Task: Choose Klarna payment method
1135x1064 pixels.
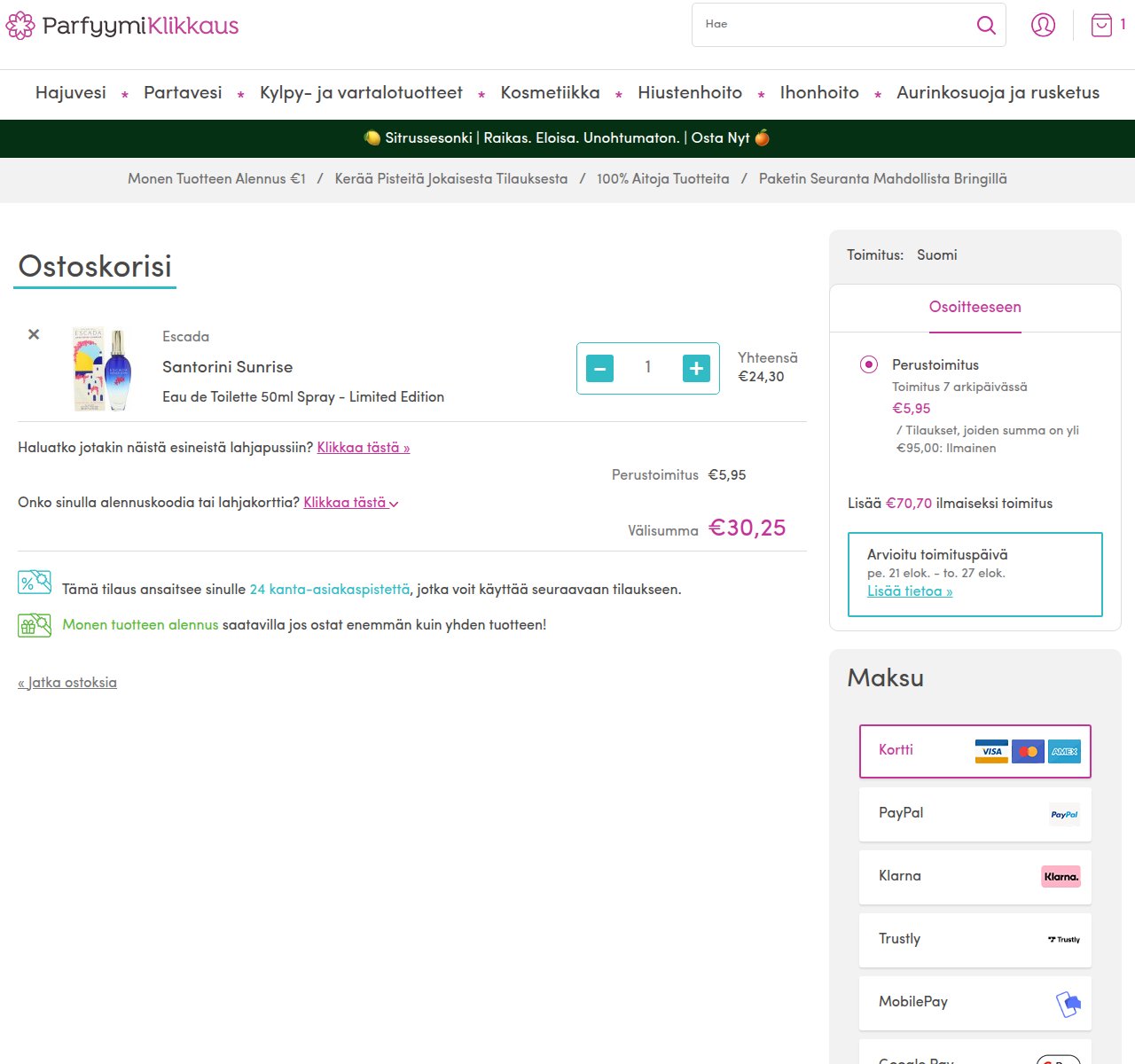Action: coord(975,878)
